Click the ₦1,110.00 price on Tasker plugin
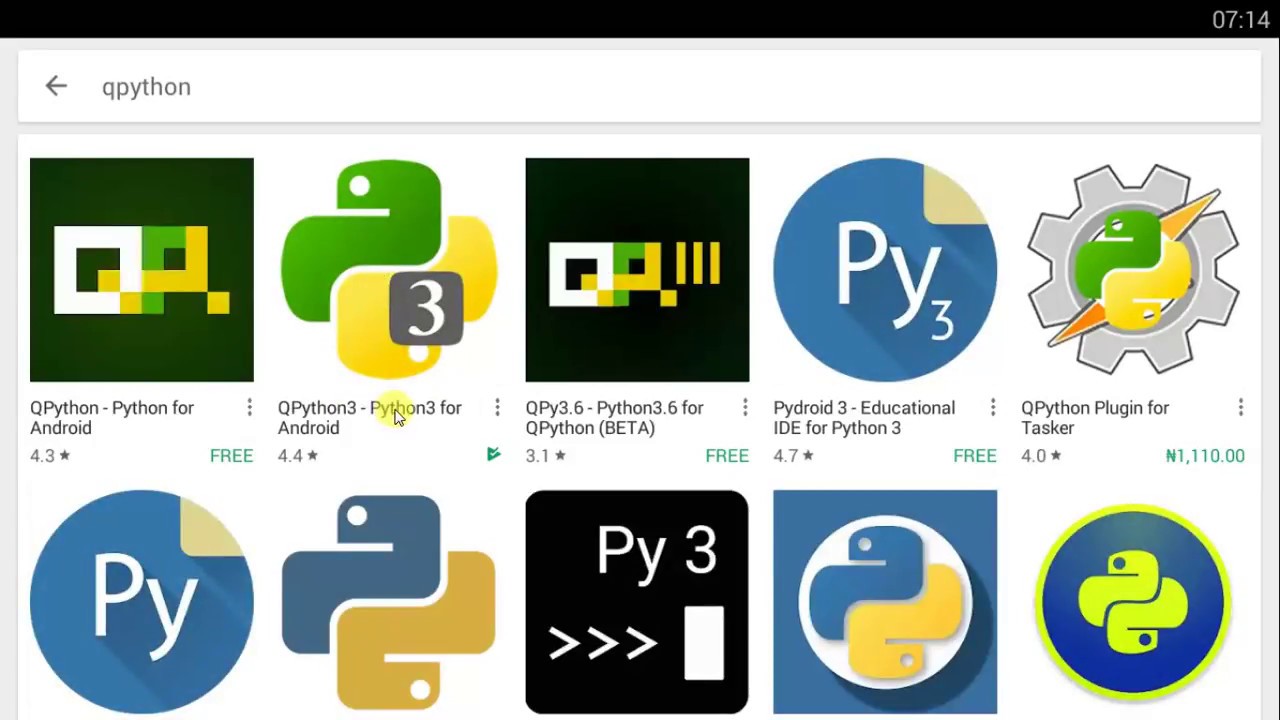The width and height of the screenshot is (1280, 720). (1205, 456)
